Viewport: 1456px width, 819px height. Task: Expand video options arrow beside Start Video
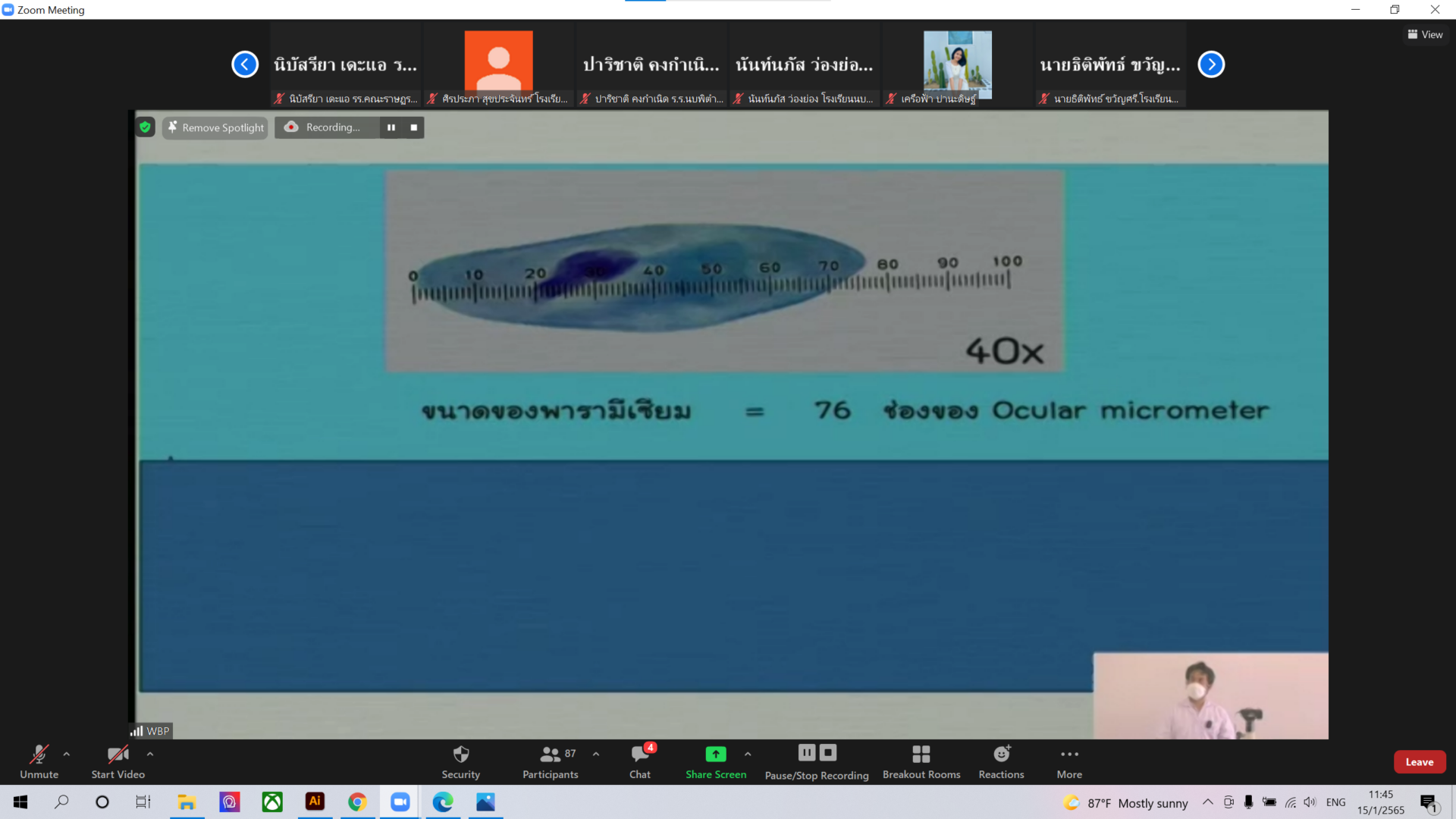(150, 754)
